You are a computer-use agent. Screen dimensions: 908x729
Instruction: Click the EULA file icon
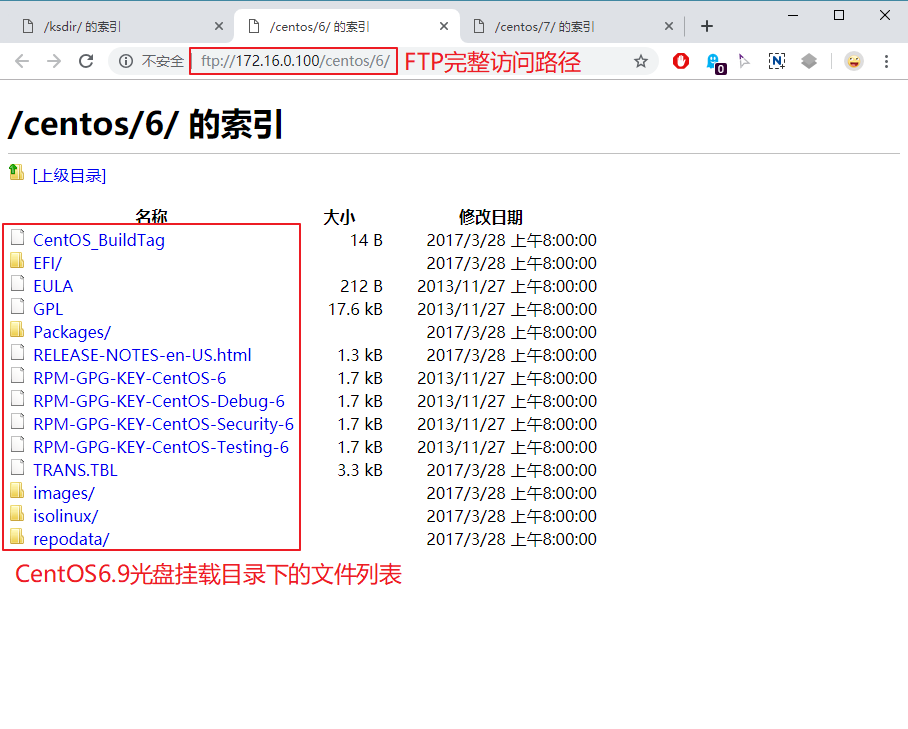[x=17, y=283]
